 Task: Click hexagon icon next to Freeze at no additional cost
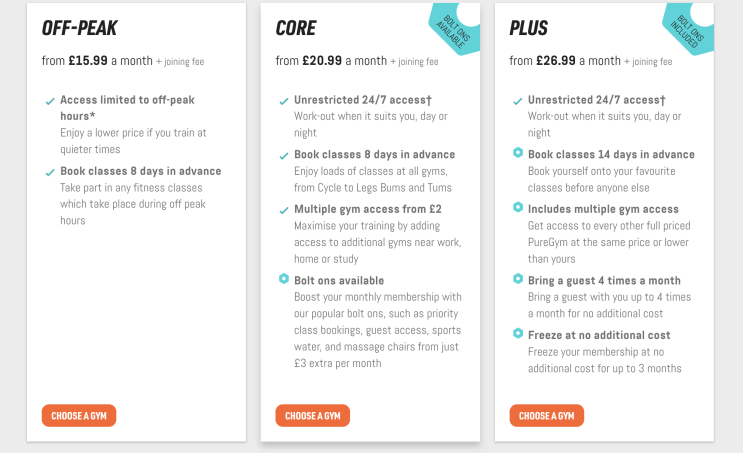[x=518, y=333]
